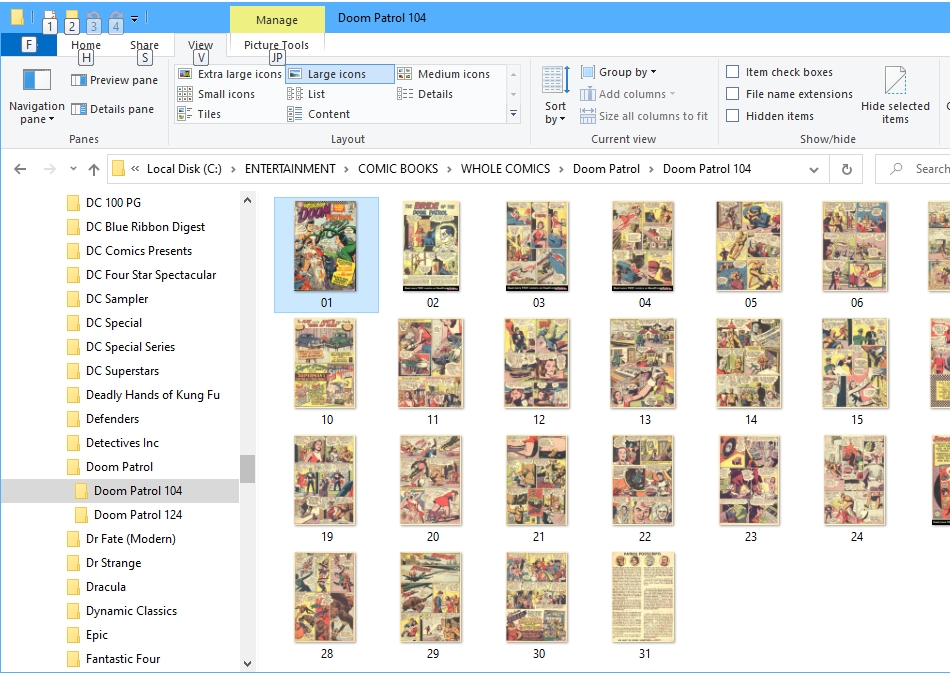950x676 pixels.
Task: Click the DC 100 PG folder icon
Action: click(x=73, y=203)
